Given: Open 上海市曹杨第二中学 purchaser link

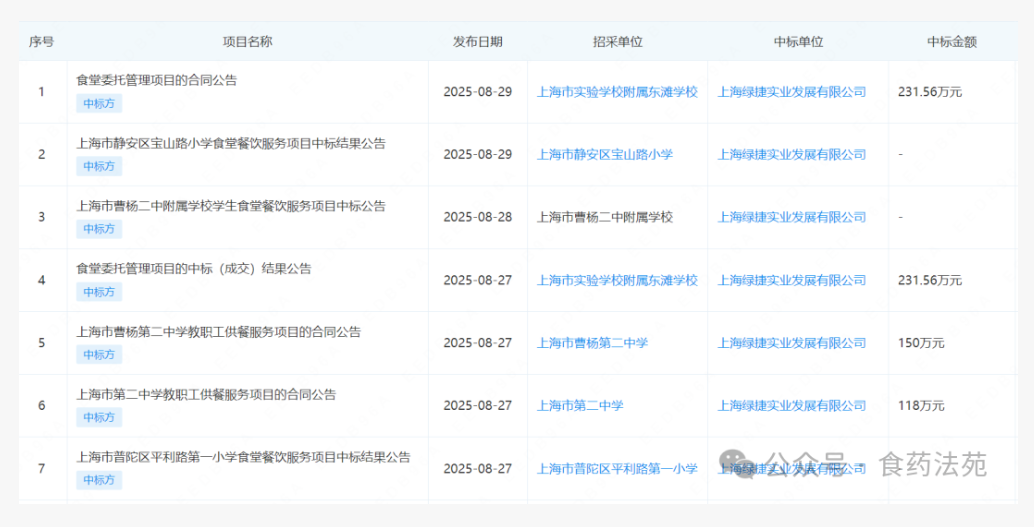Looking at the screenshot, I should coord(592,343).
